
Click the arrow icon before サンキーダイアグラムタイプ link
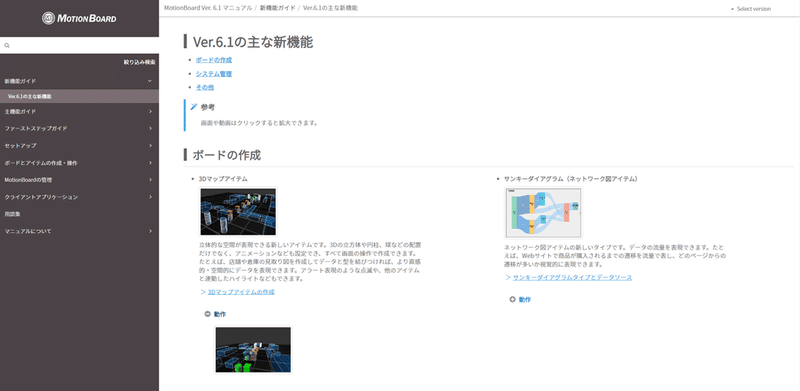[x=508, y=277]
